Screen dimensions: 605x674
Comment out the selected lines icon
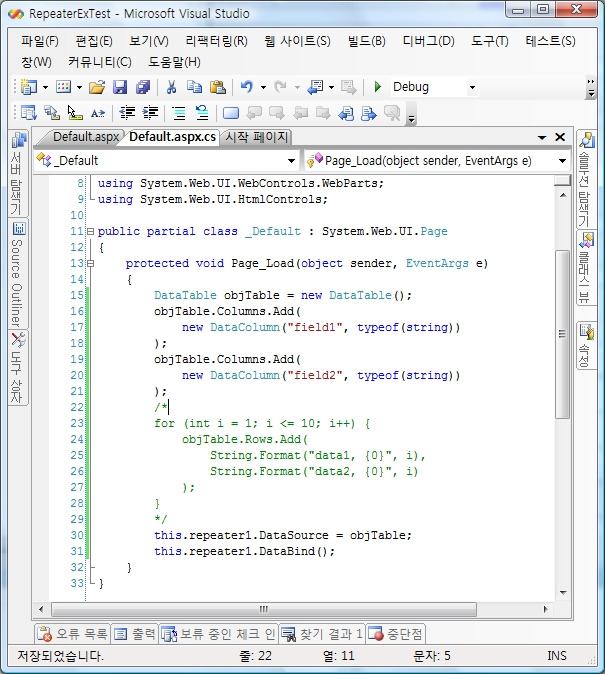coord(179,113)
